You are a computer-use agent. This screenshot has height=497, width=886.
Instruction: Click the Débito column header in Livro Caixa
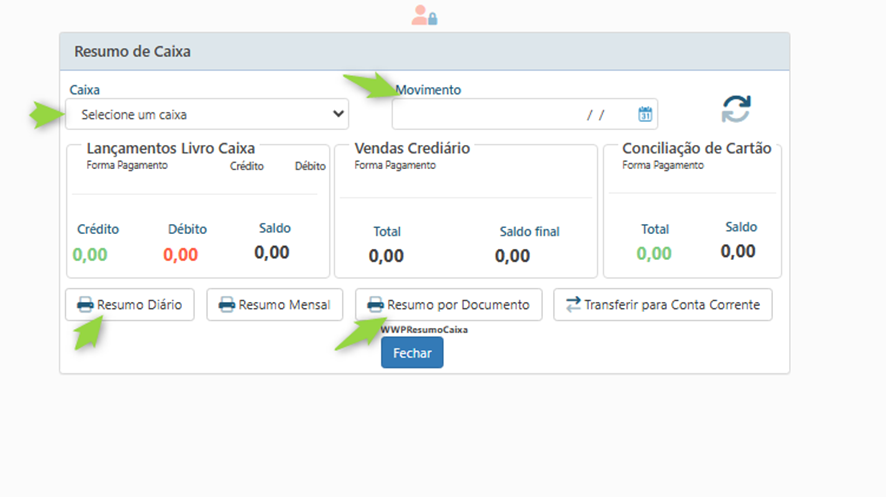pyautogui.click(x=310, y=166)
